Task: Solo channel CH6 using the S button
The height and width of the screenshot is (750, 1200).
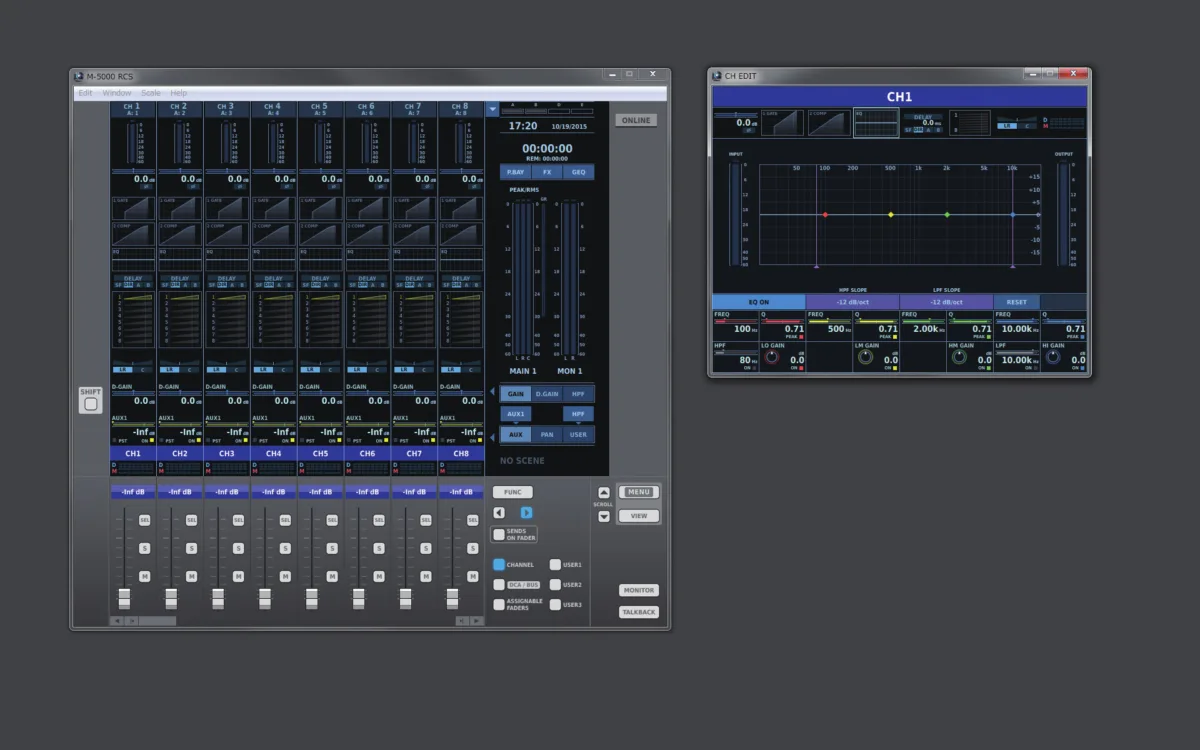Action: tap(379, 548)
